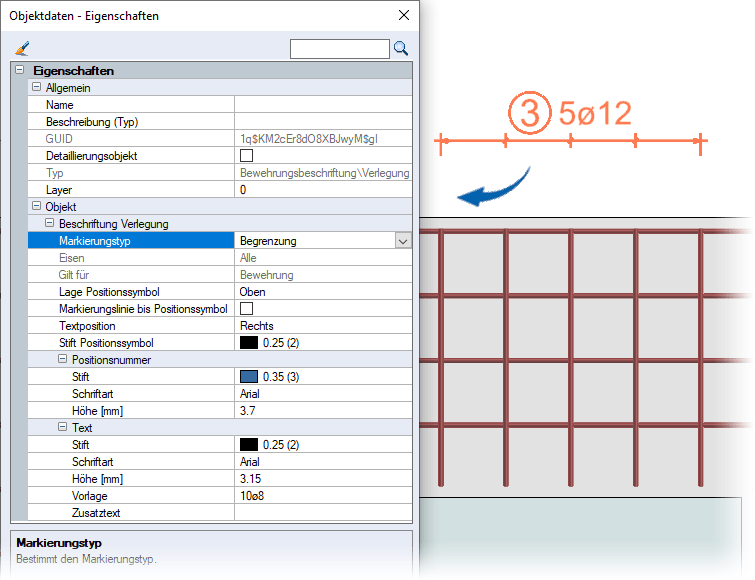755x580 pixels.
Task: Enable Markierungslinie bis Positionssymbol checkbox
Action: [x=246, y=309]
